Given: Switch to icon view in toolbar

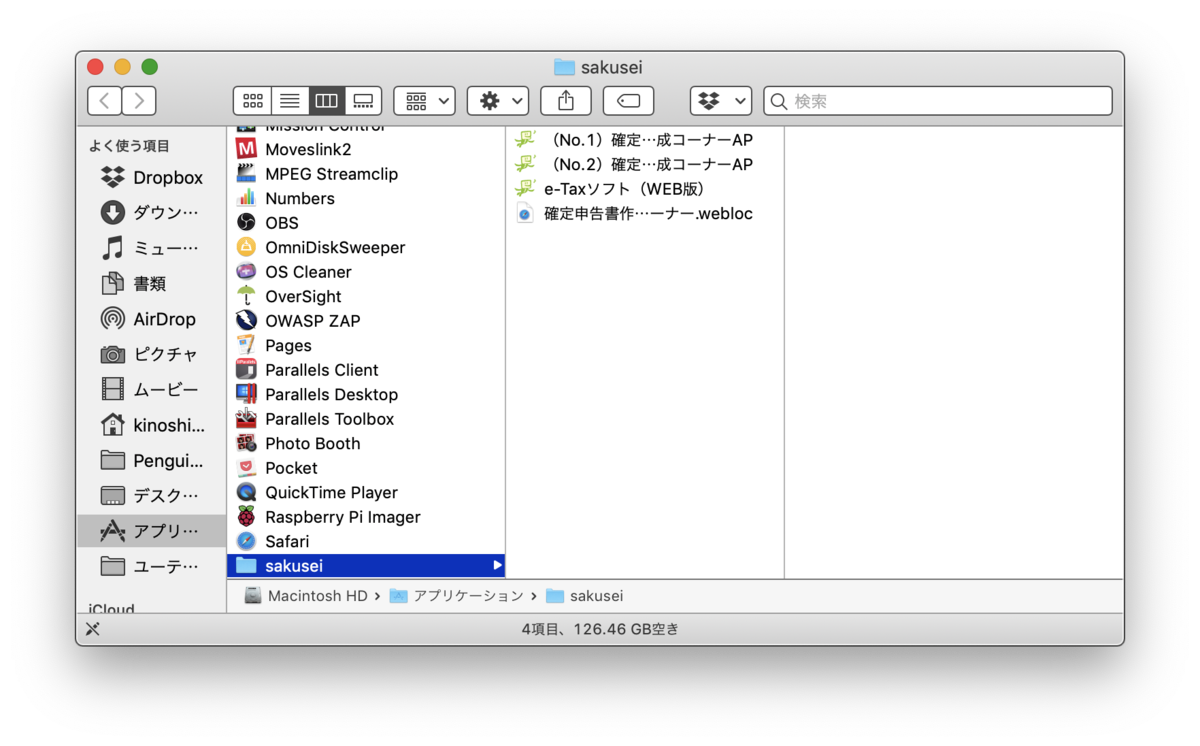Looking at the screenshot, I should pyautogui.click(x=253, y=101).
